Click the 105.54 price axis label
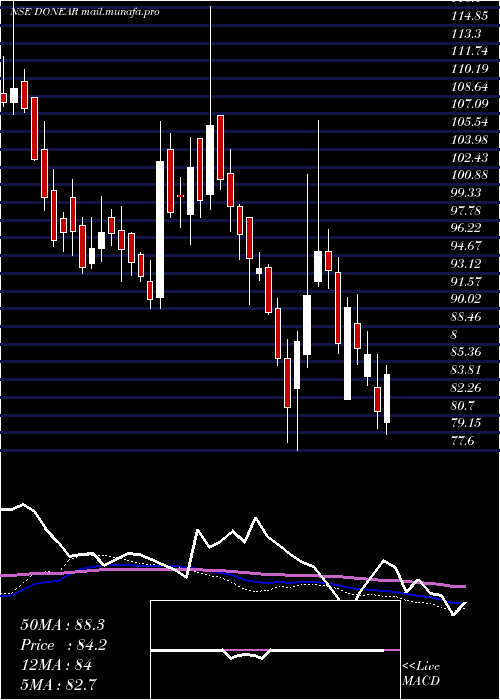 coord(469,122)
